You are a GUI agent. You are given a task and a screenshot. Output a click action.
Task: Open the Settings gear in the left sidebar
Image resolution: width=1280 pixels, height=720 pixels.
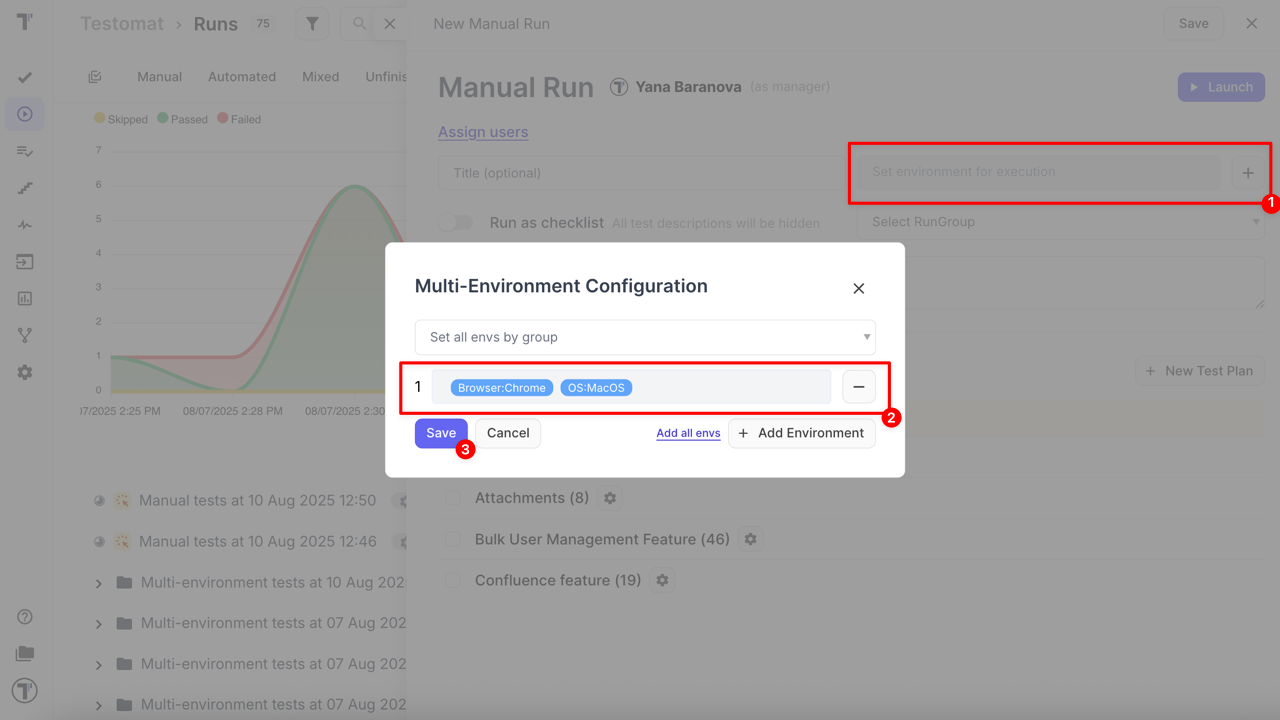[x=25, y=372]
